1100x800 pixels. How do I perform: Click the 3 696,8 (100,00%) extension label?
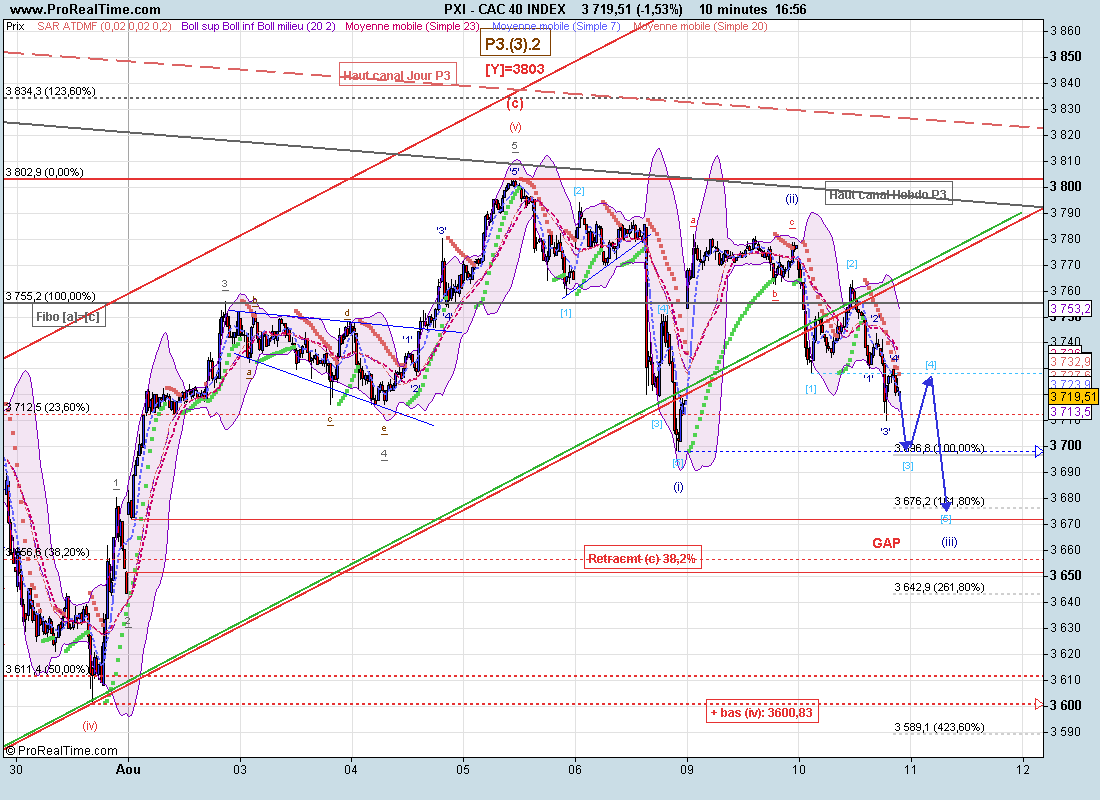(939, 448)
